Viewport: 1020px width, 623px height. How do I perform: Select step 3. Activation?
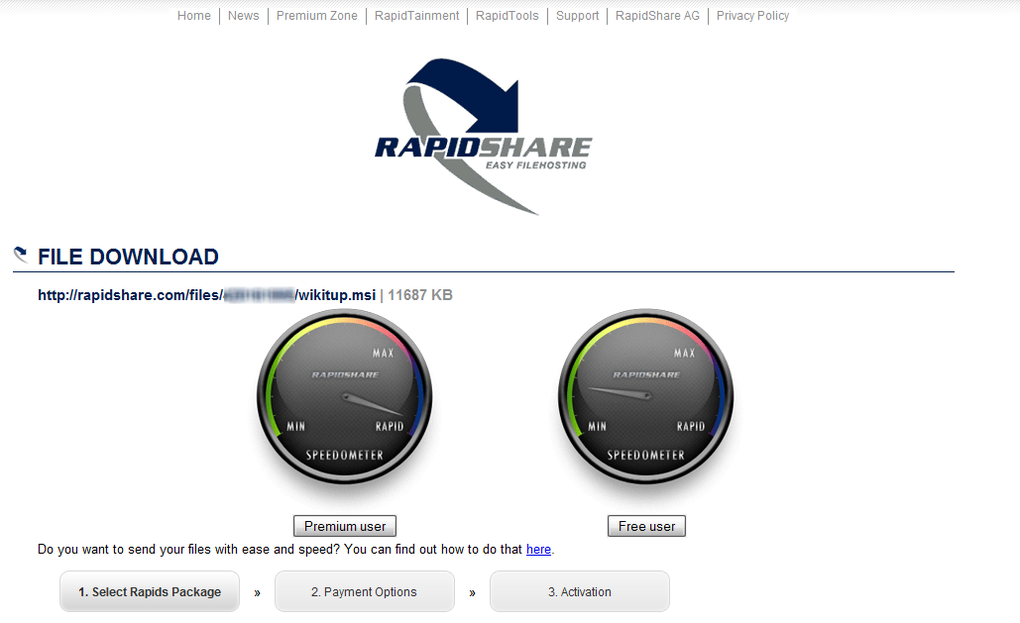(580, 592)
